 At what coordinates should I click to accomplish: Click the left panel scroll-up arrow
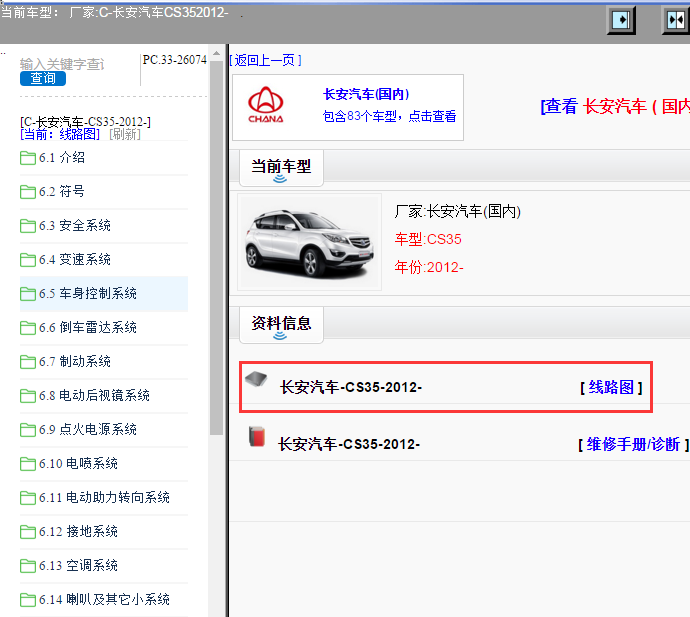coord(216,54)
